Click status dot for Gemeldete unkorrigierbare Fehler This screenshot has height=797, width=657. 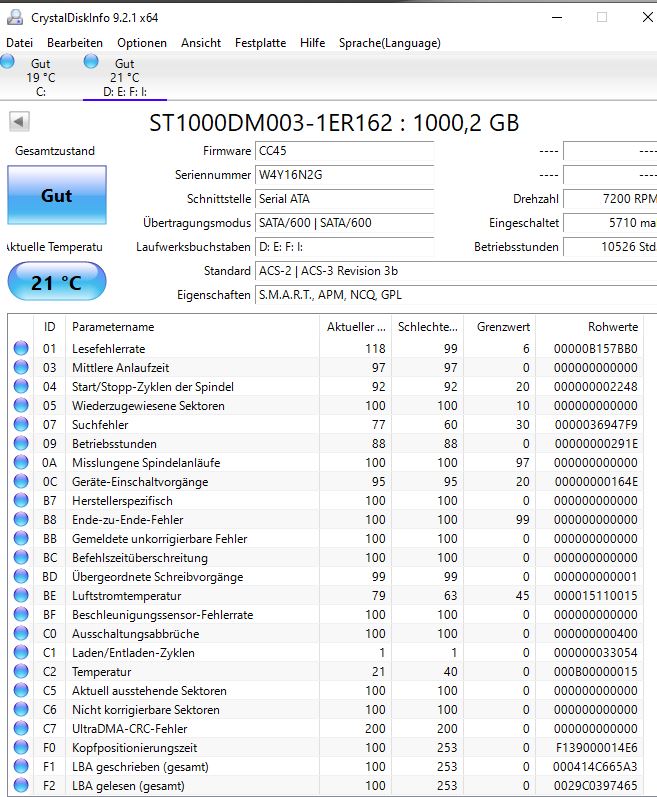pyautogui.click(x=21, y=538)
